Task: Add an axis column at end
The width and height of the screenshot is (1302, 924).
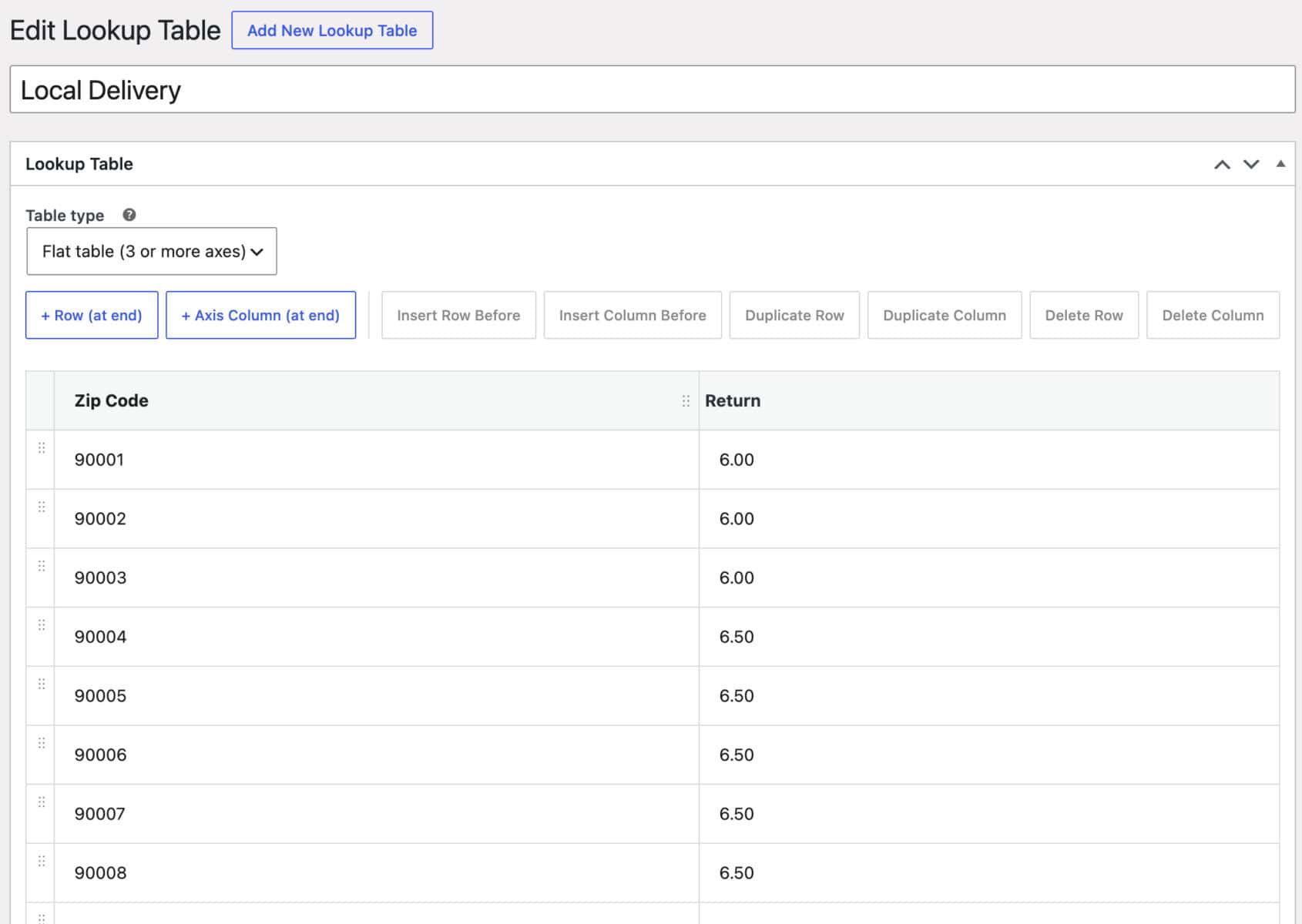Action: (x=260, y=315)
